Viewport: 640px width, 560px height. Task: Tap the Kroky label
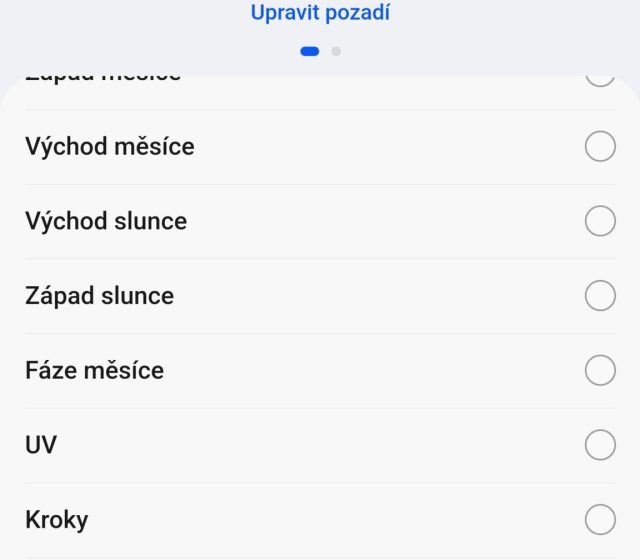(x=57, y=520)
